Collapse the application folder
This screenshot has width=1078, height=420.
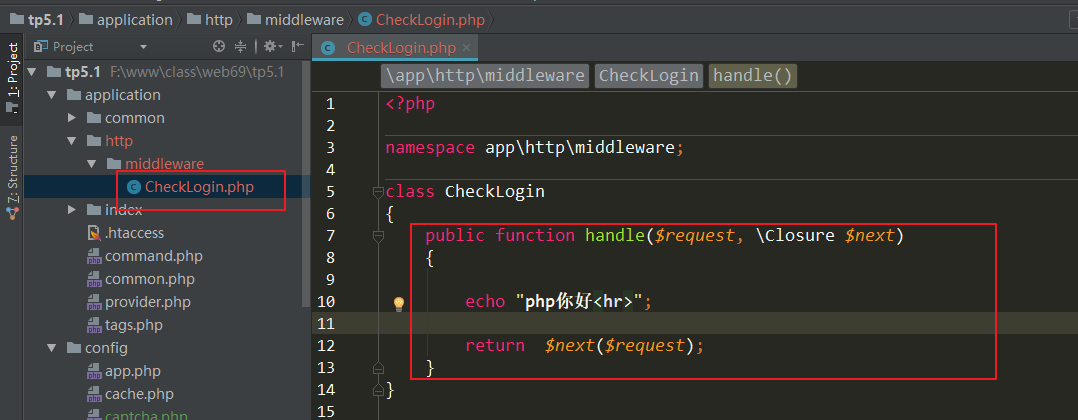51,95
